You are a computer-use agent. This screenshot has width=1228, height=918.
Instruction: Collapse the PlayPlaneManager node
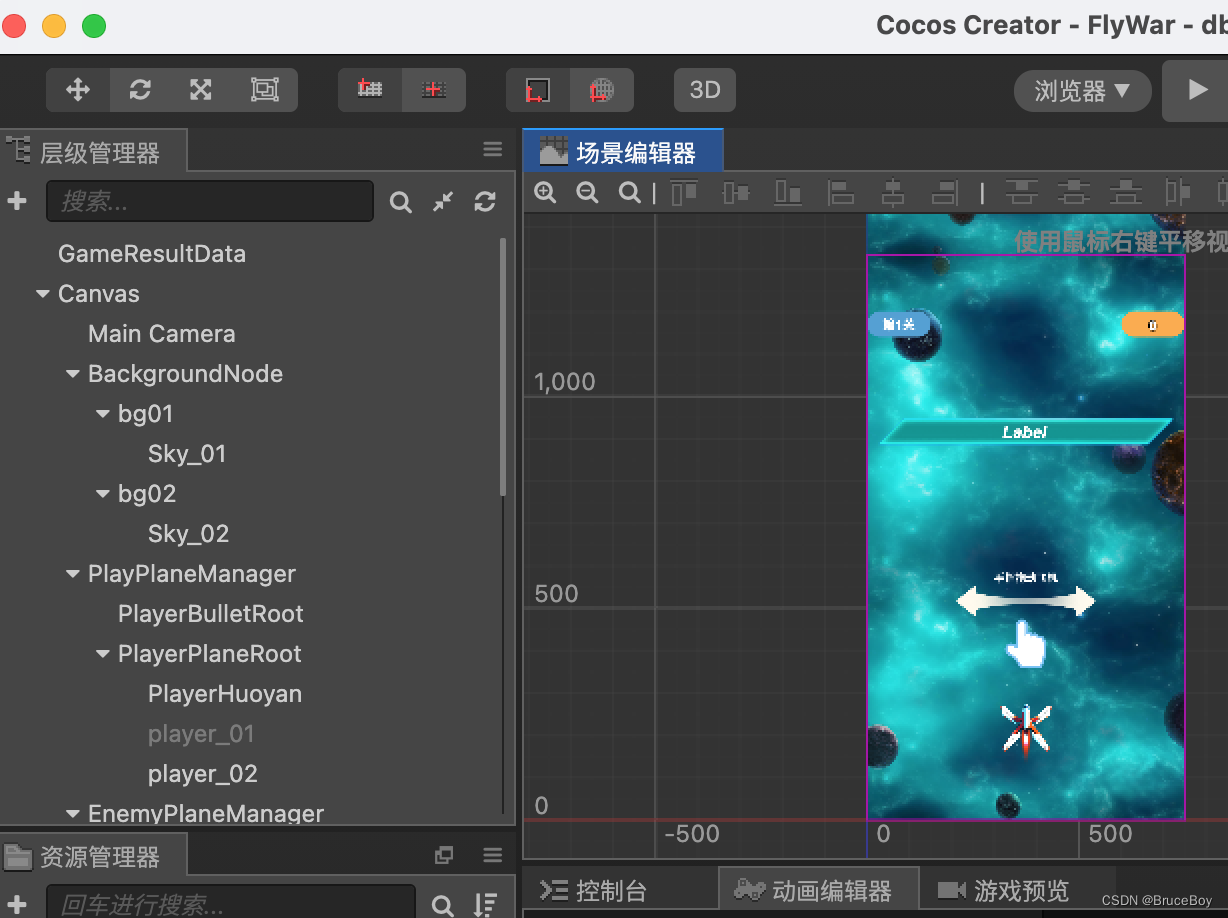tap(71, 573)
